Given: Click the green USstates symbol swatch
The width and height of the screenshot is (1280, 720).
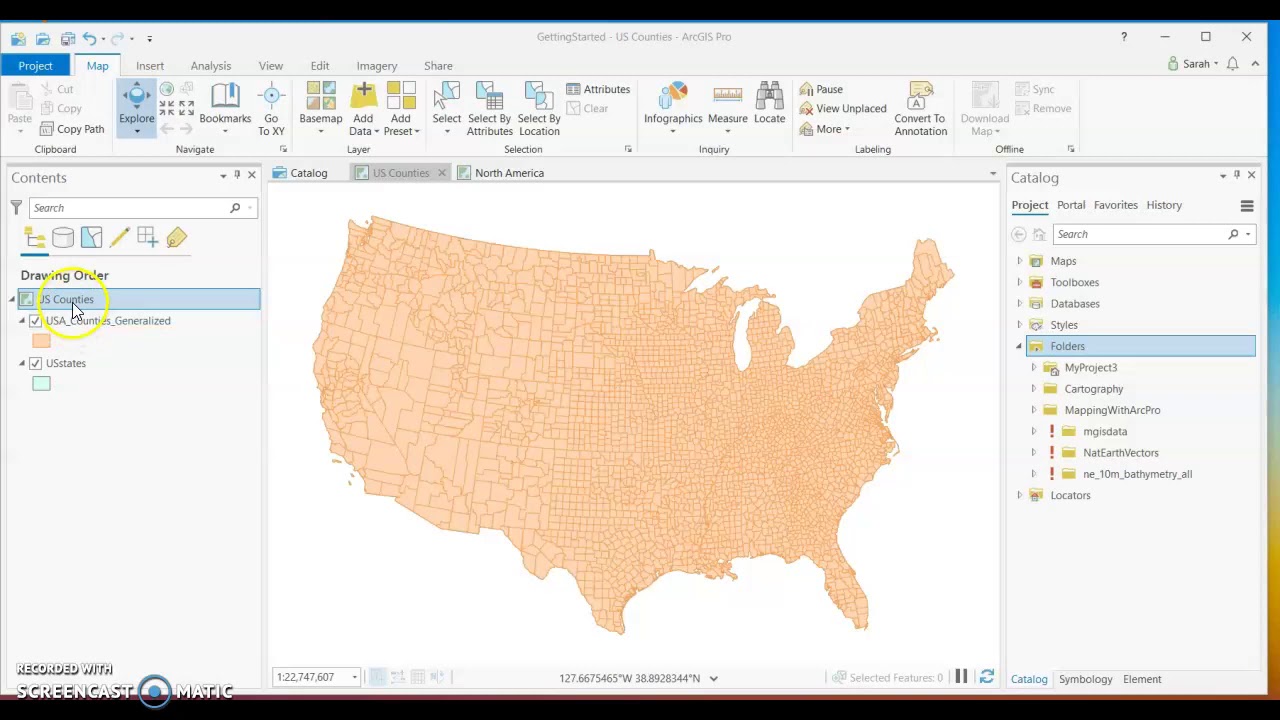Looking at the screenshot, I should [x=41, y=384].
